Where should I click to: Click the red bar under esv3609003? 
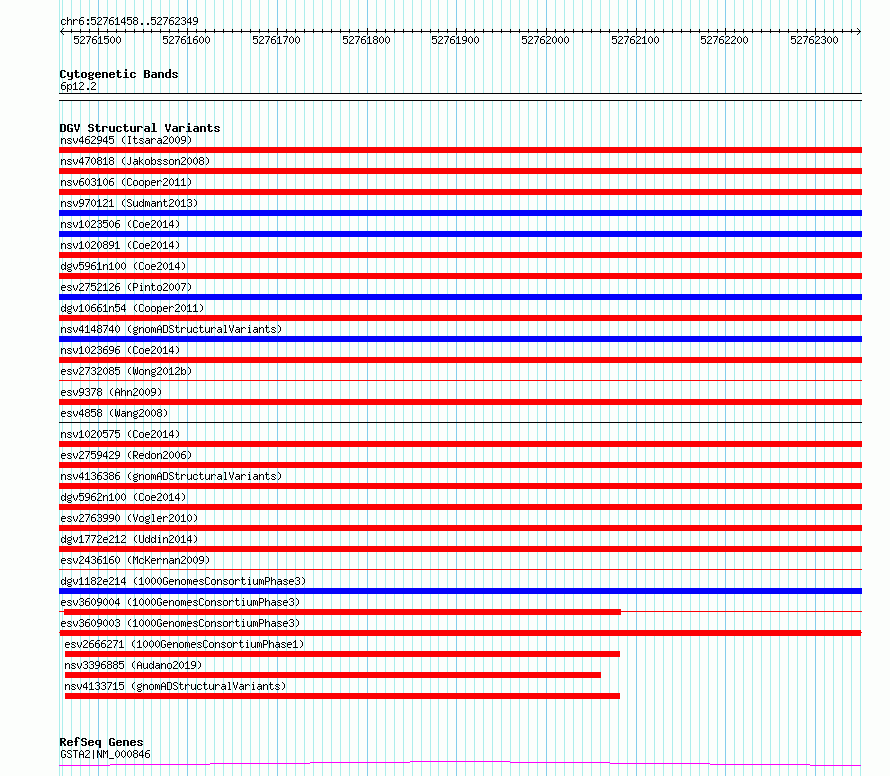pyautogui.click(x=460, y=633)
